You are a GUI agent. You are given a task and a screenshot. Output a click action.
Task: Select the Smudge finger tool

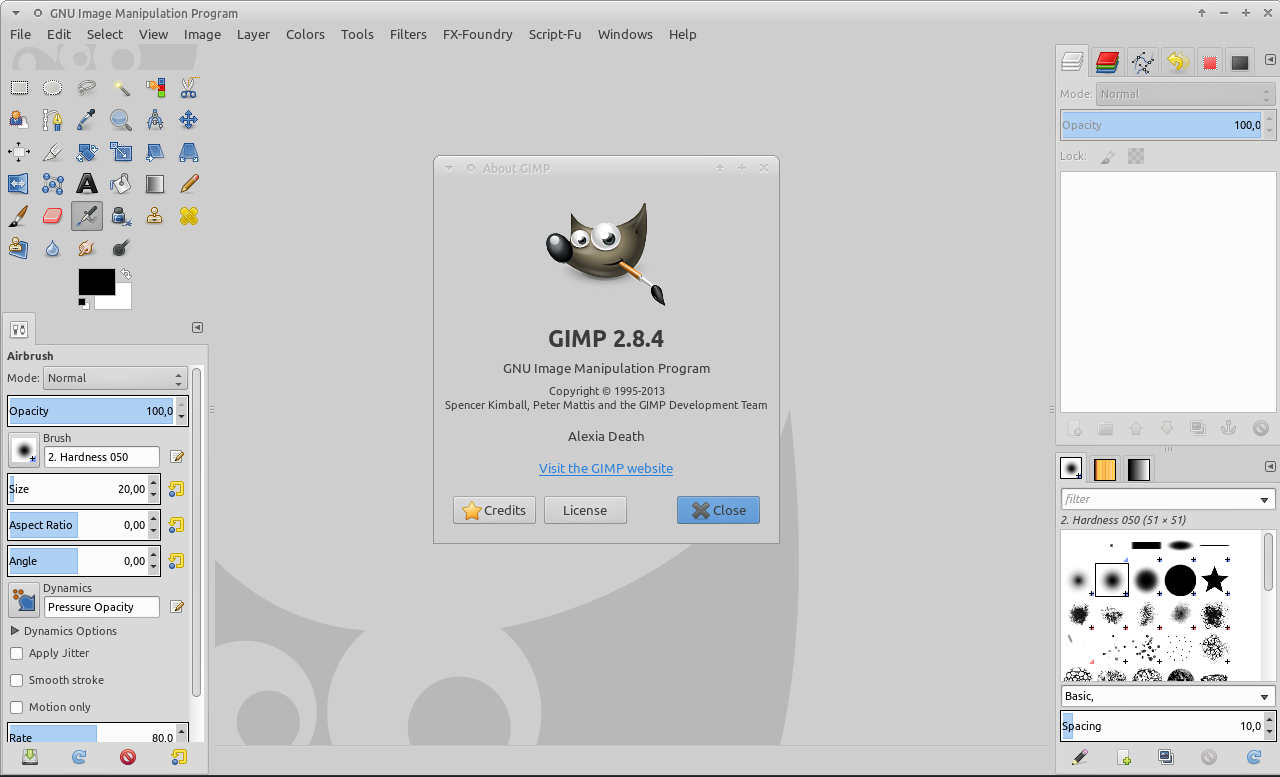point(87,248)
